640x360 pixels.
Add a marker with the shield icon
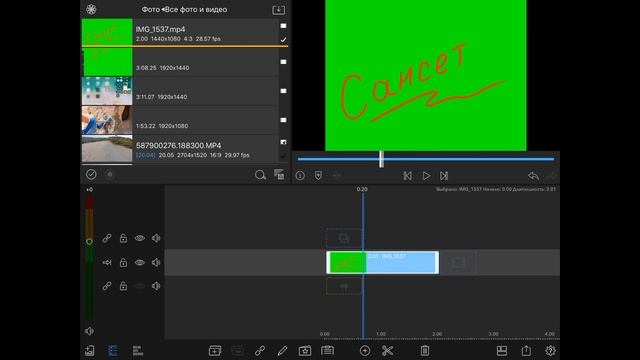point(318,176)
